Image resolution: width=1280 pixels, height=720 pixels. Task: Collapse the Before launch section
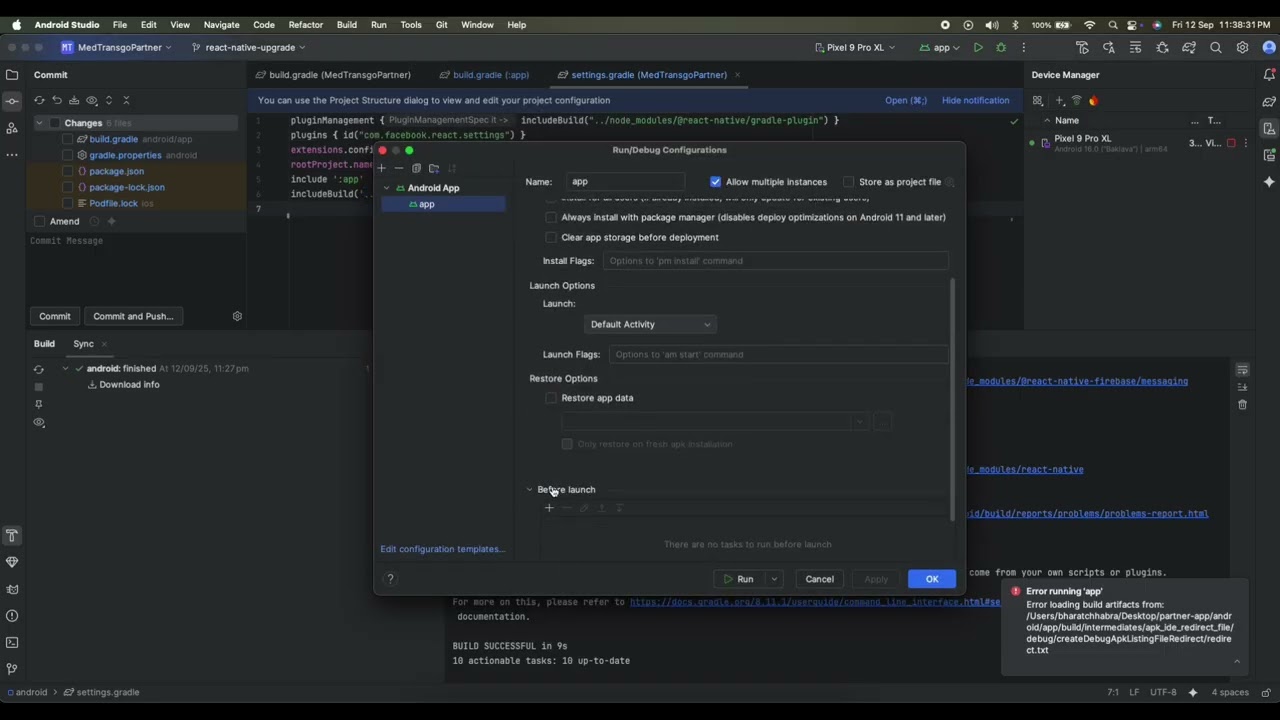coord(530,490)
